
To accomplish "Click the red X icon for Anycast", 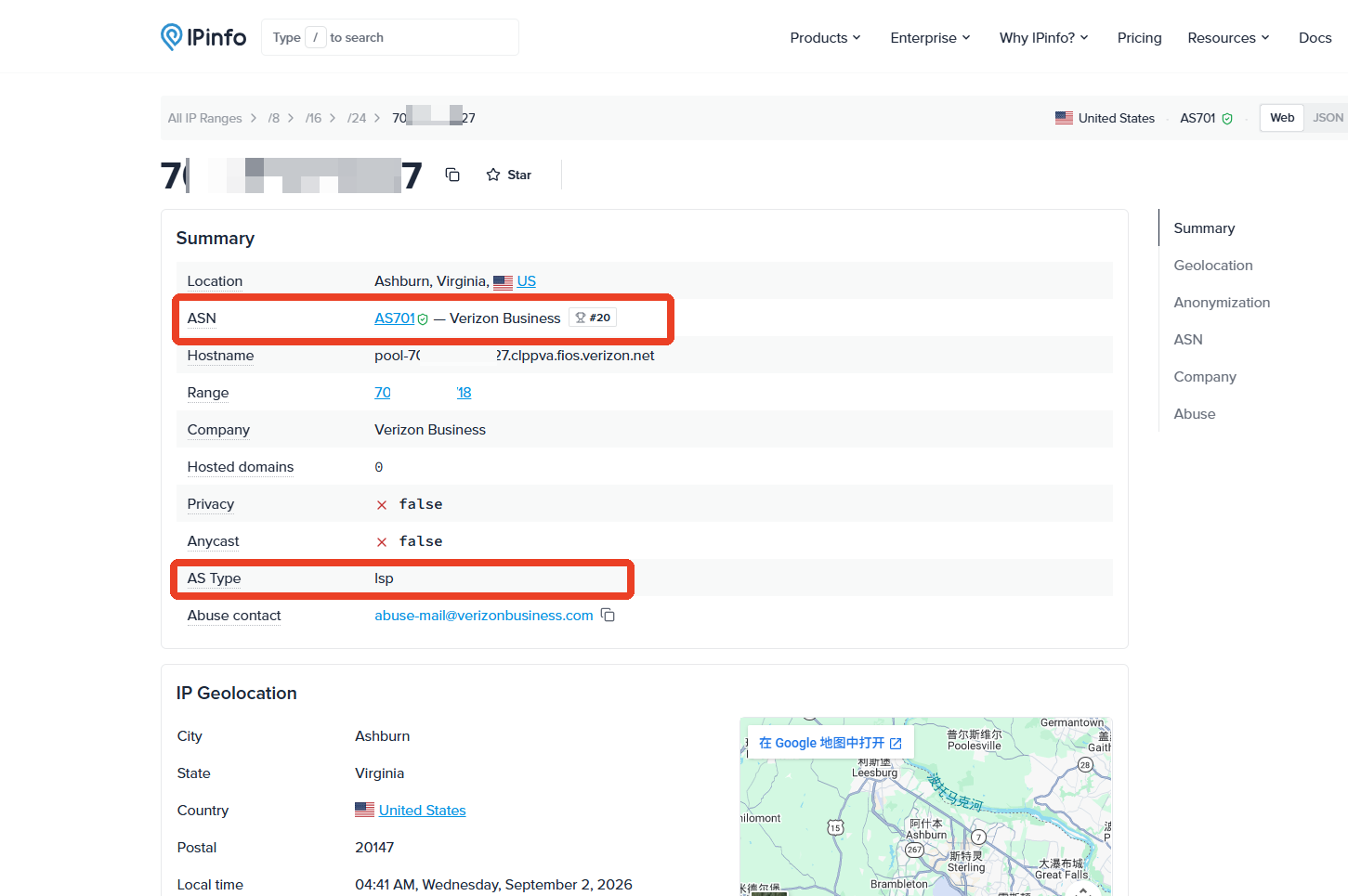I will click(381, 542).
